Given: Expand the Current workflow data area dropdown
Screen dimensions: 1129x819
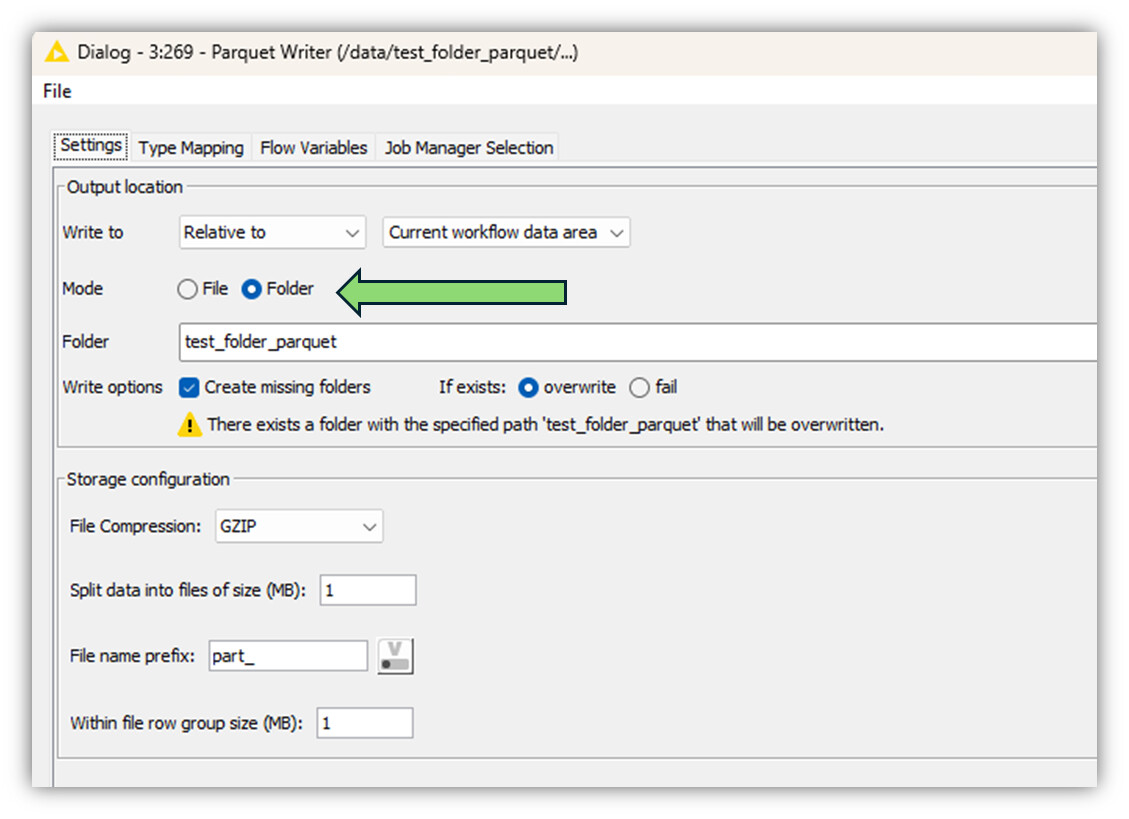Looking at the screenshot, I should 506,232.
